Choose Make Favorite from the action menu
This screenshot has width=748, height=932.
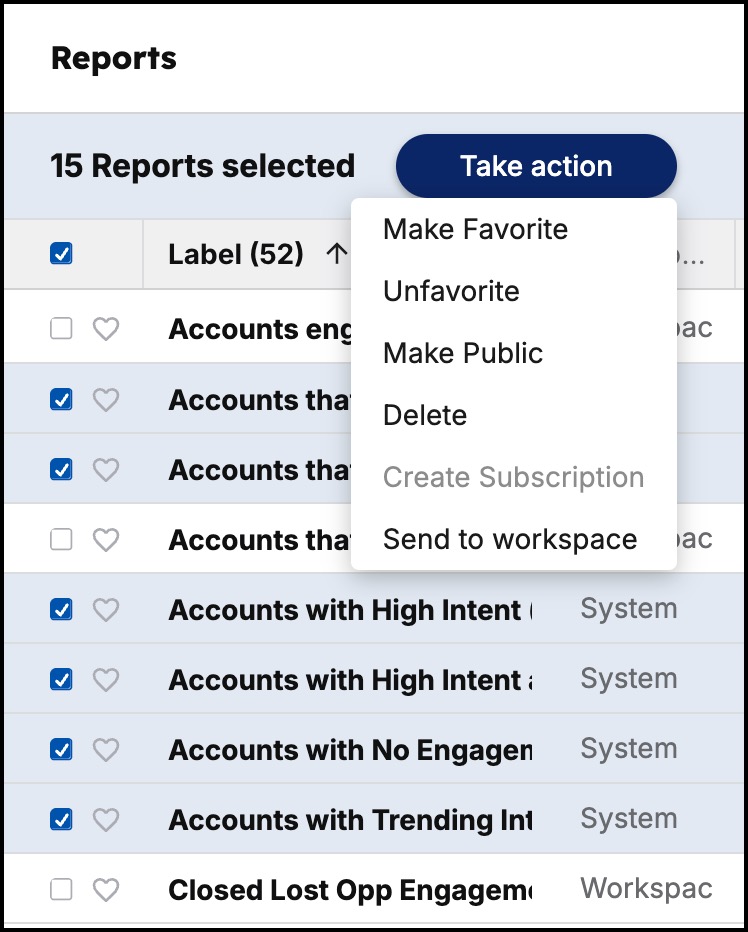coord(475,229)
